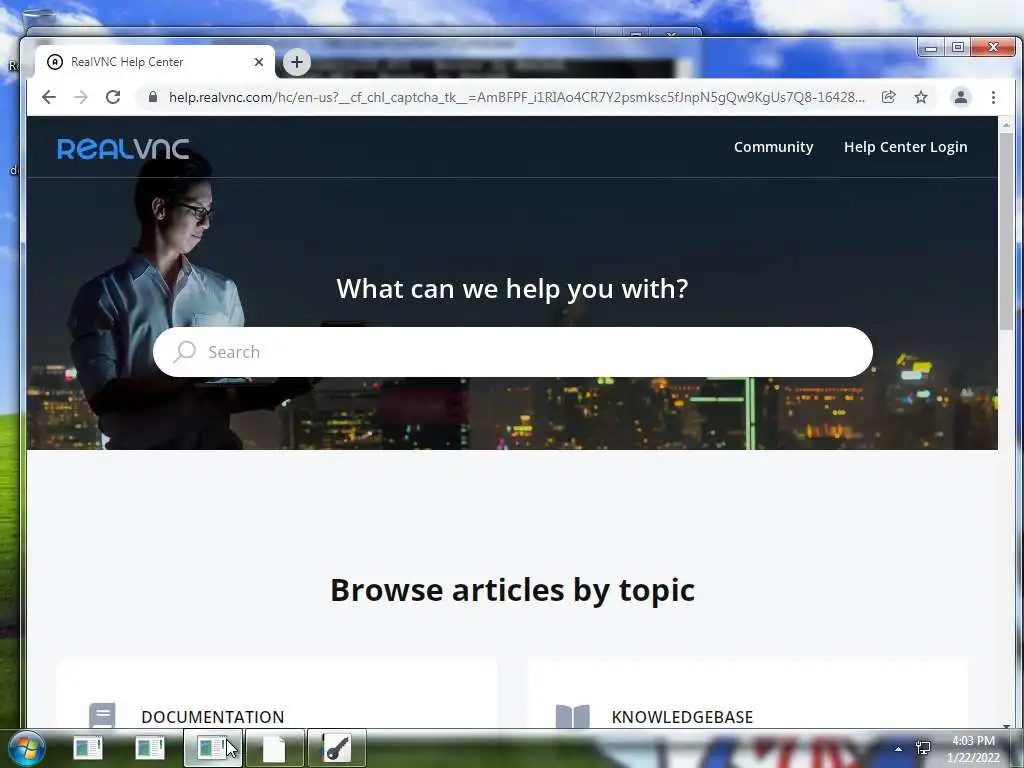Click the scrollbar down arrow
Image resolution: width=1024 pixels, height=768 pixels.
(1006, 726)
